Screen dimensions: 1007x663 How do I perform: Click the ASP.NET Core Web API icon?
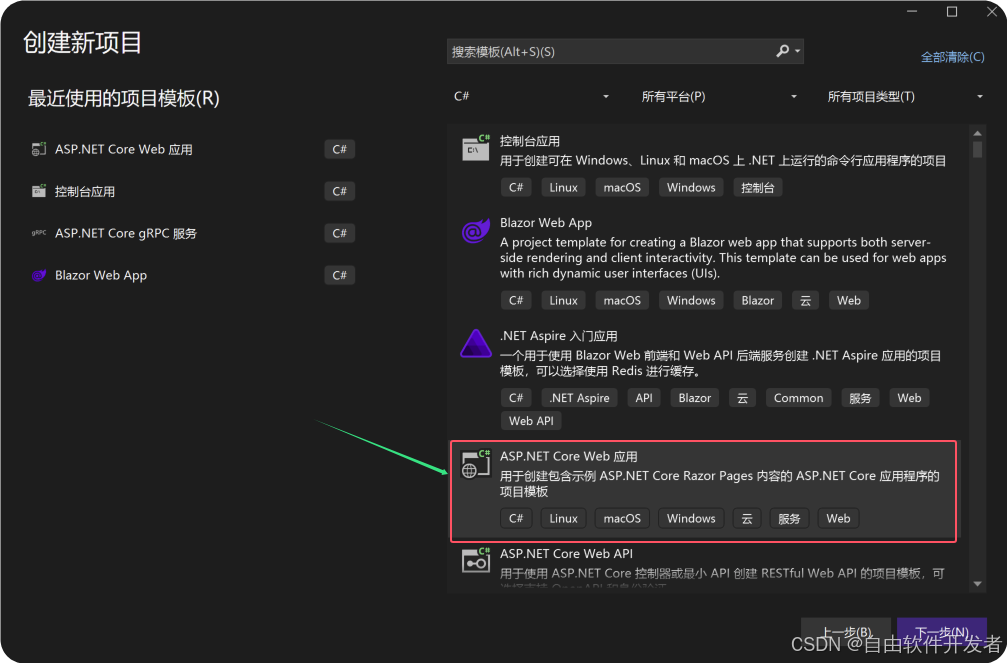[x=476, y=560]
